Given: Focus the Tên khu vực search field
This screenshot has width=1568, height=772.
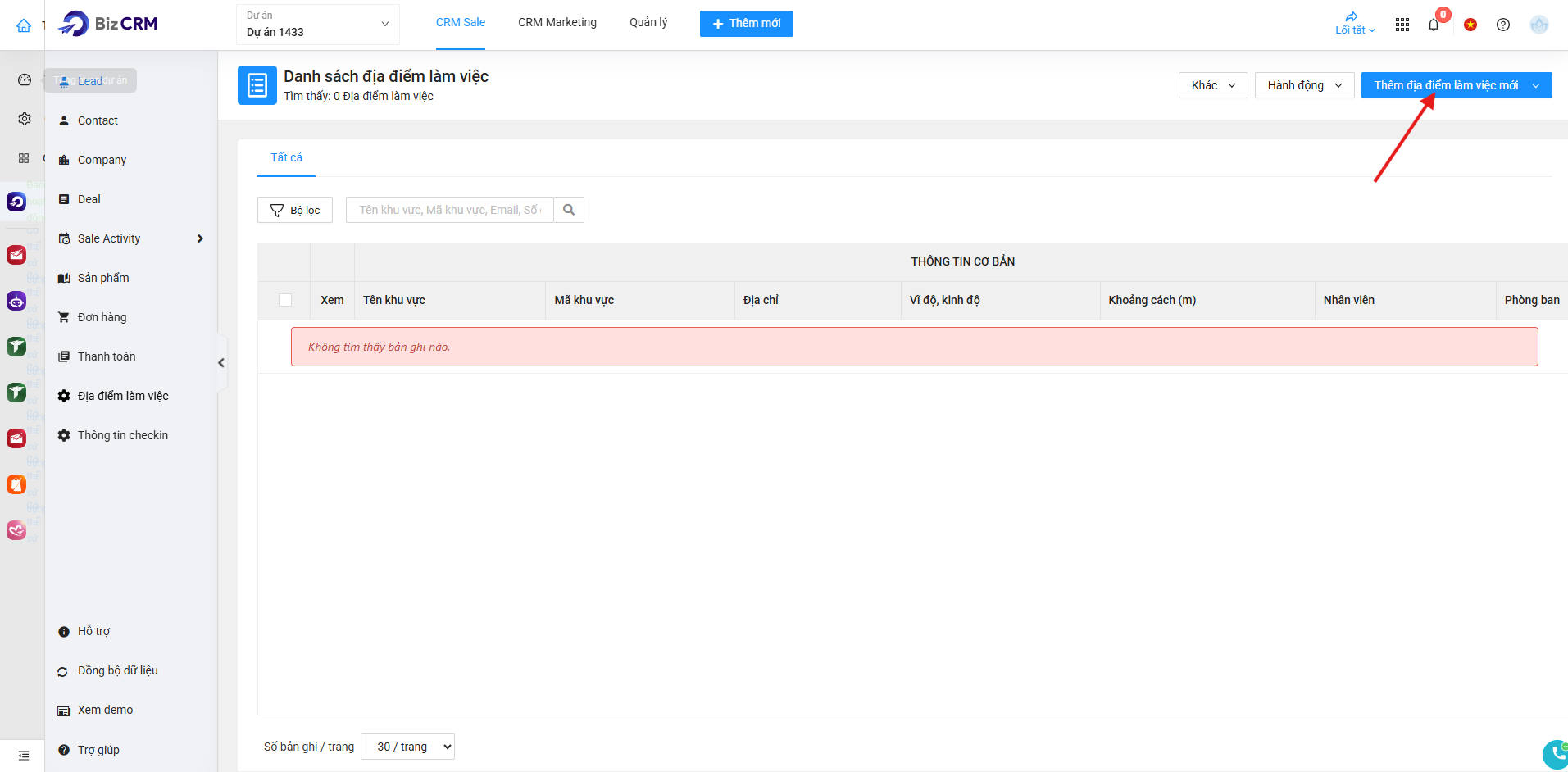Looking at the screenshot, I should click(450, 210).
